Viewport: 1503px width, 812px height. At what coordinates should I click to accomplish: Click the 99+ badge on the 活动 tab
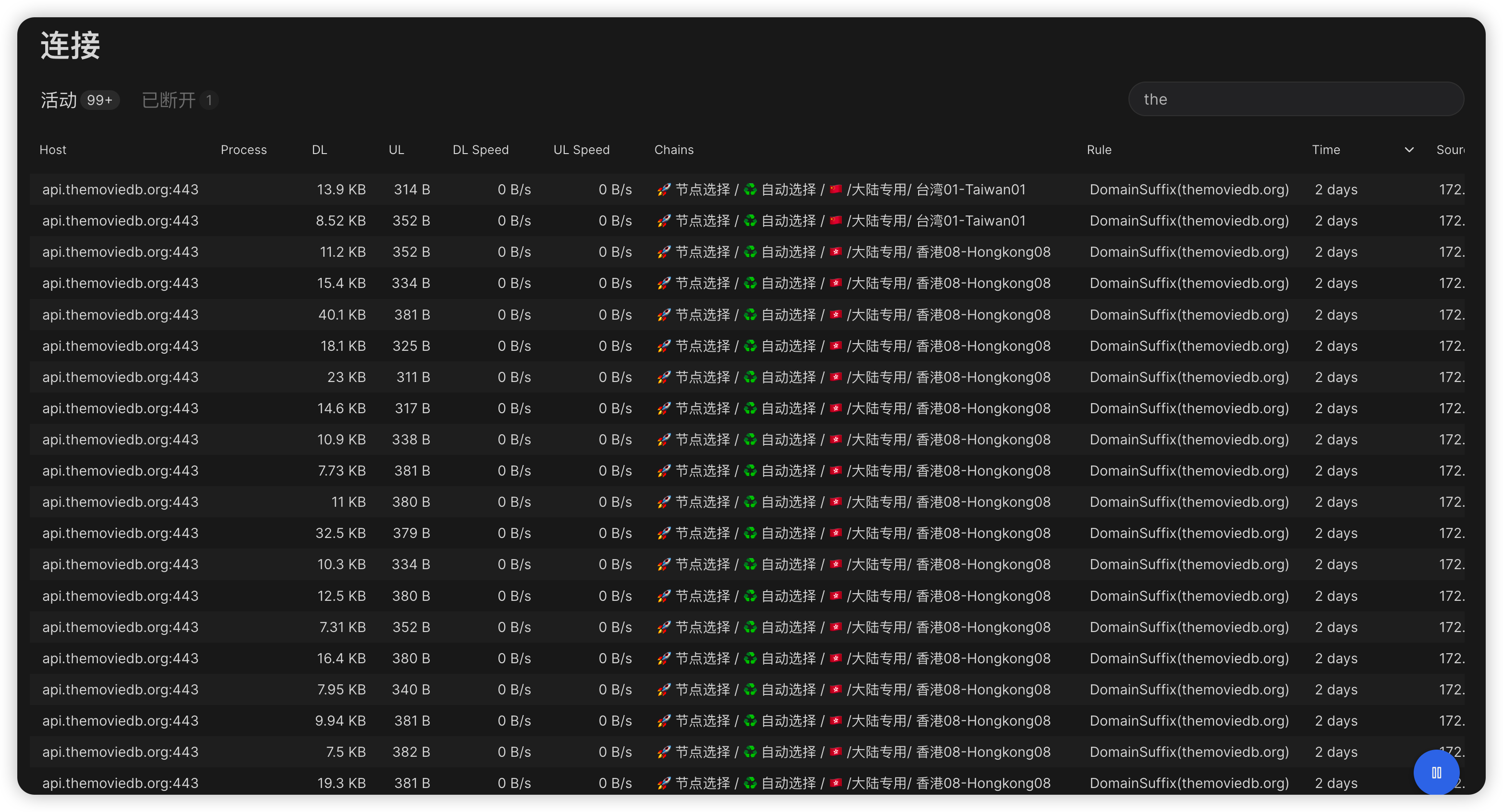100,100
